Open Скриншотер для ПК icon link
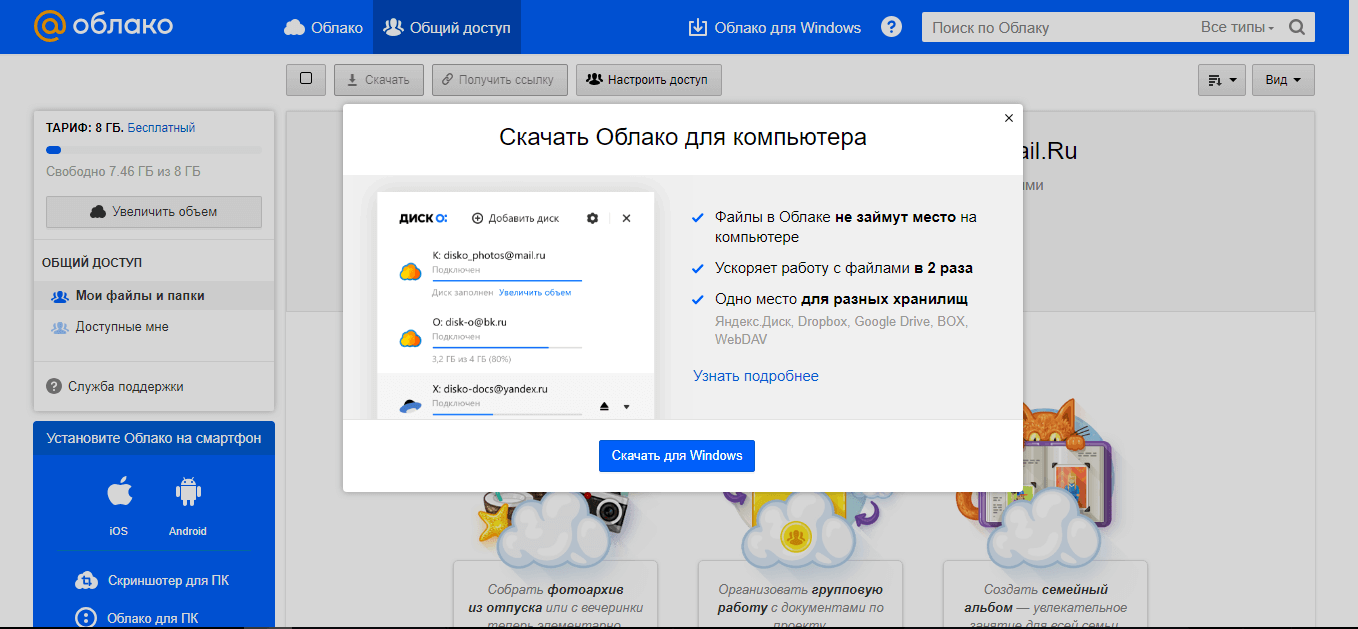The height and width of the screenshot is (629, 1358). [88, 581]
